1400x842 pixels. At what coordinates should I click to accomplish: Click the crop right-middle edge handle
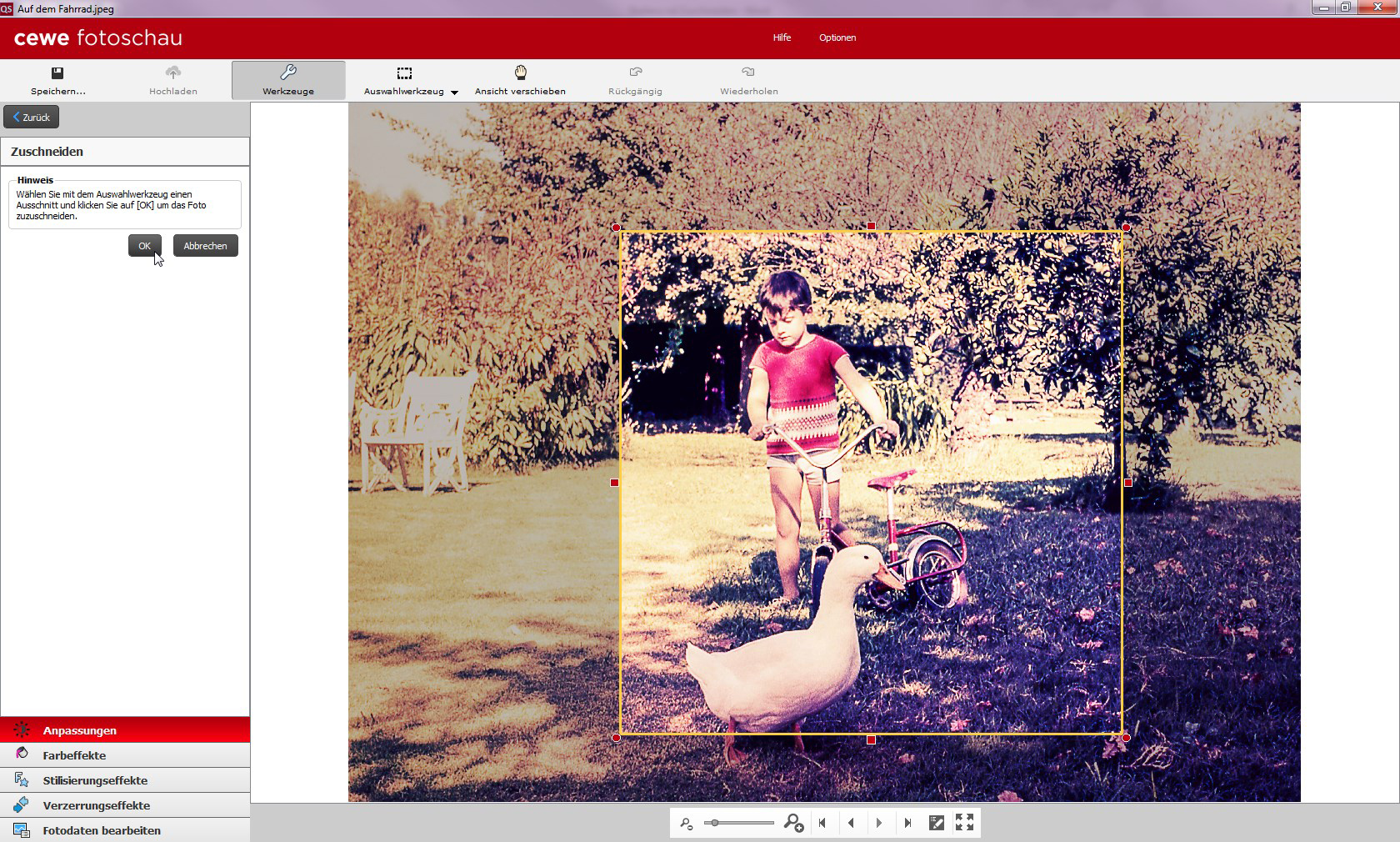(x=1127, y=483)
